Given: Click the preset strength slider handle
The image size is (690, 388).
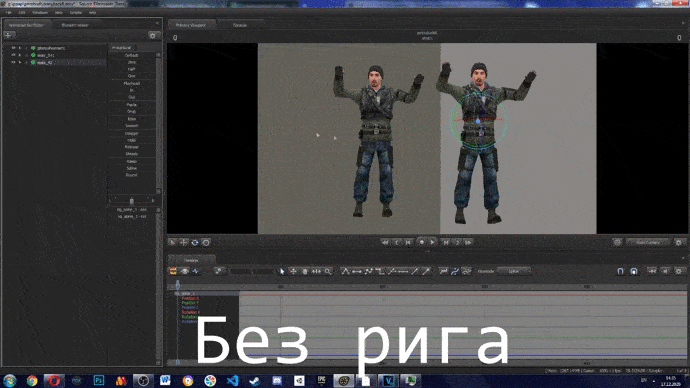Looking at the screenshot, I should [x=131, y=201].
